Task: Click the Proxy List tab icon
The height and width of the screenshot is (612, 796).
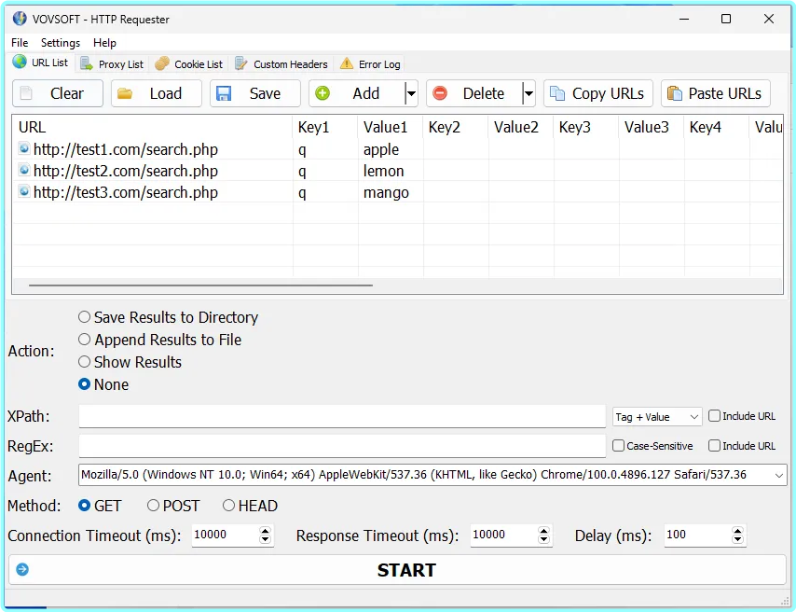Action: (86, 63)
